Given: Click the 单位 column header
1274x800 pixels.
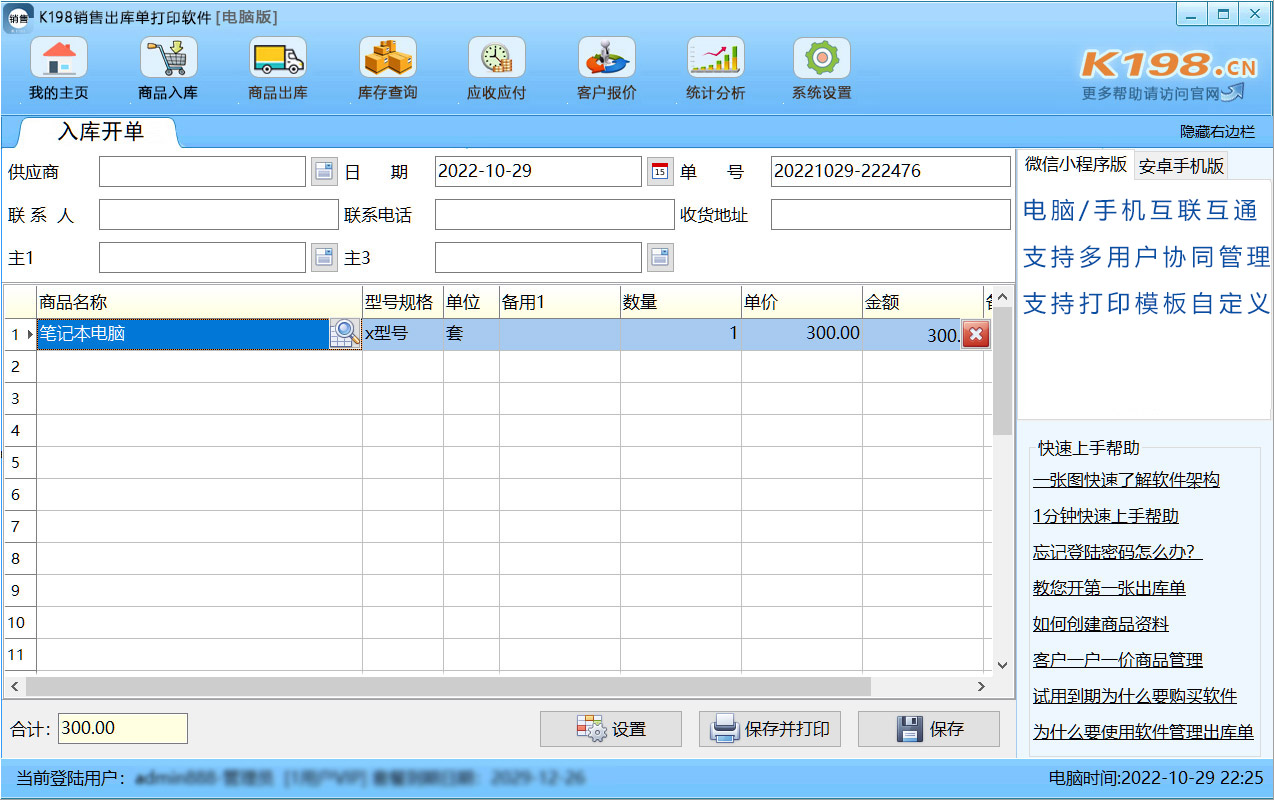Looking at the screenshot, I should (471, 303).
